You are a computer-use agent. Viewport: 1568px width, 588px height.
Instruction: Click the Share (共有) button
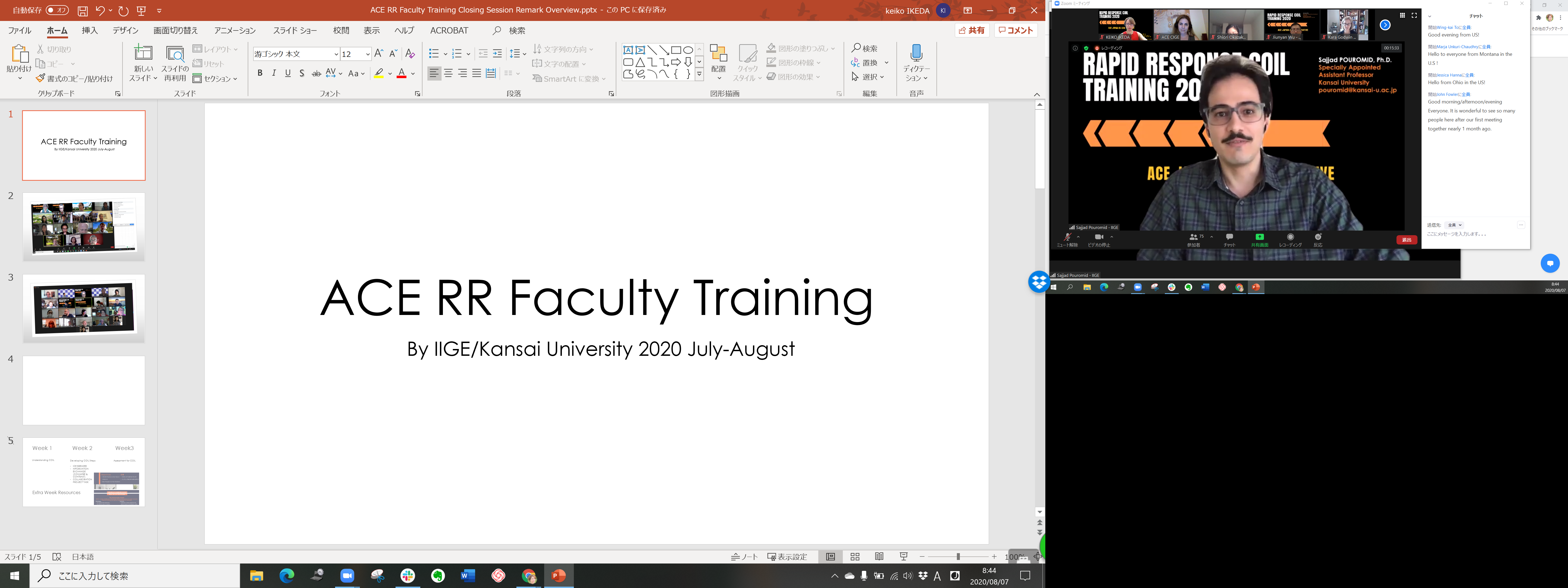pos(972,30)
